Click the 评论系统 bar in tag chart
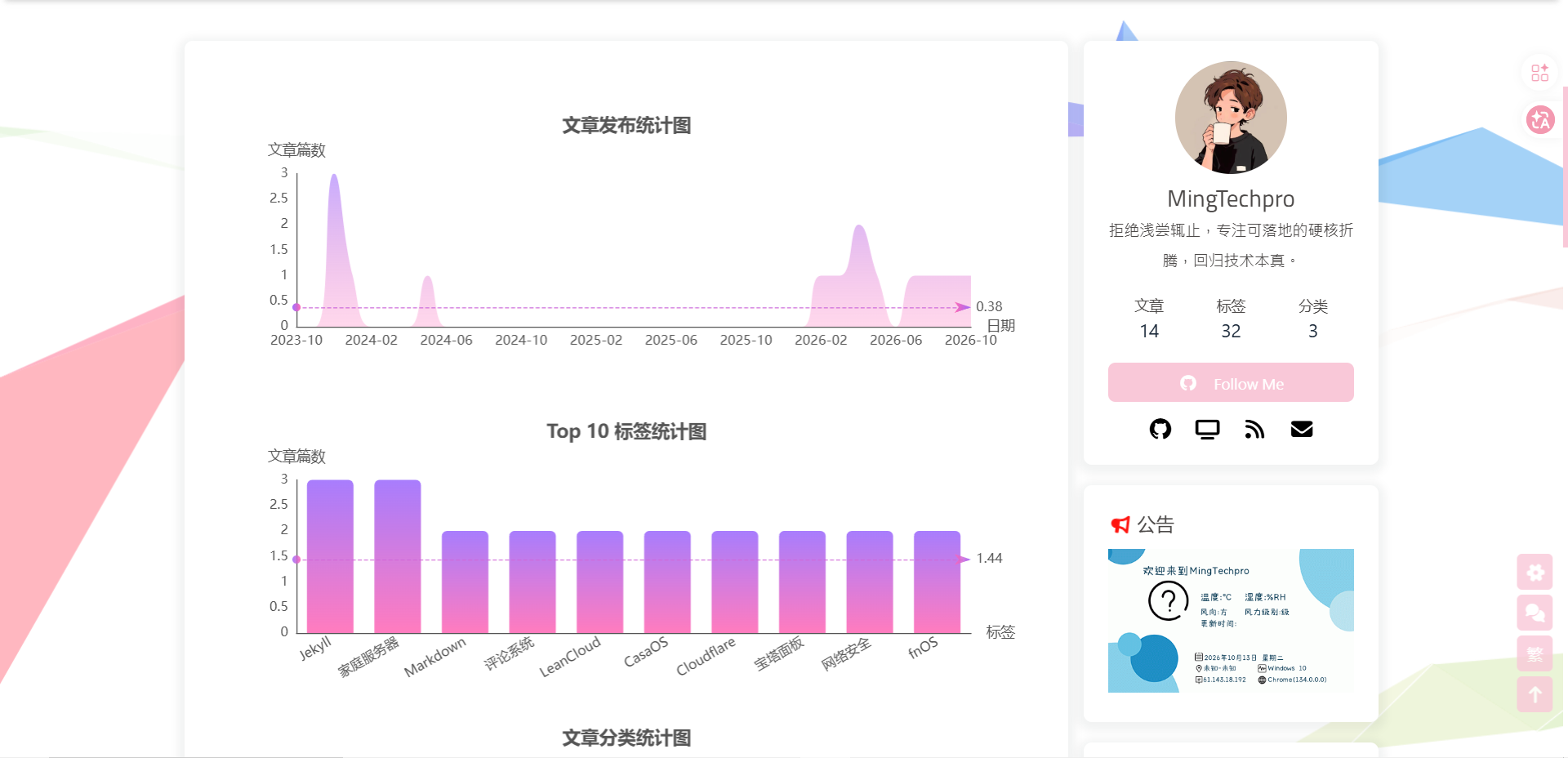This screenshot has height=758, width=1568. 532,582
